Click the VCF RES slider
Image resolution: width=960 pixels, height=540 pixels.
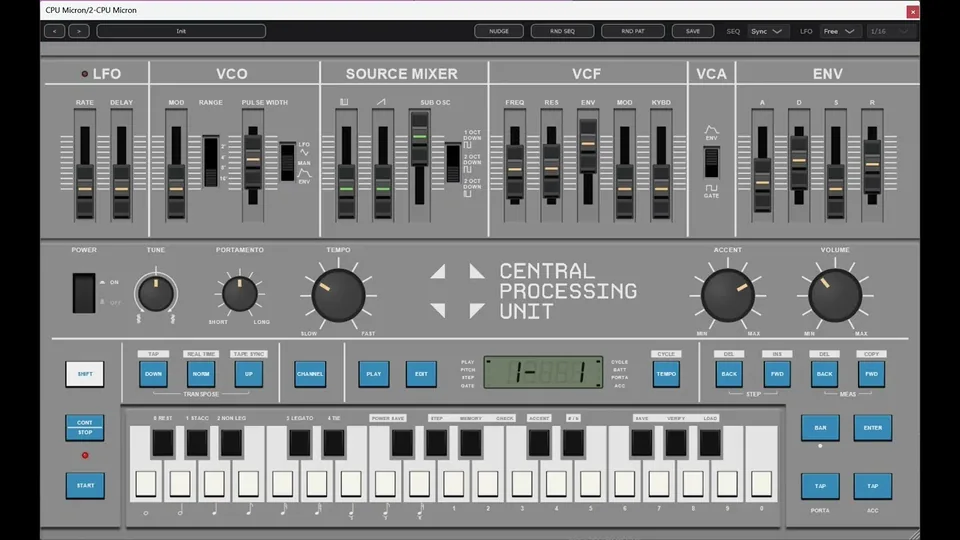tap(552, 169)
